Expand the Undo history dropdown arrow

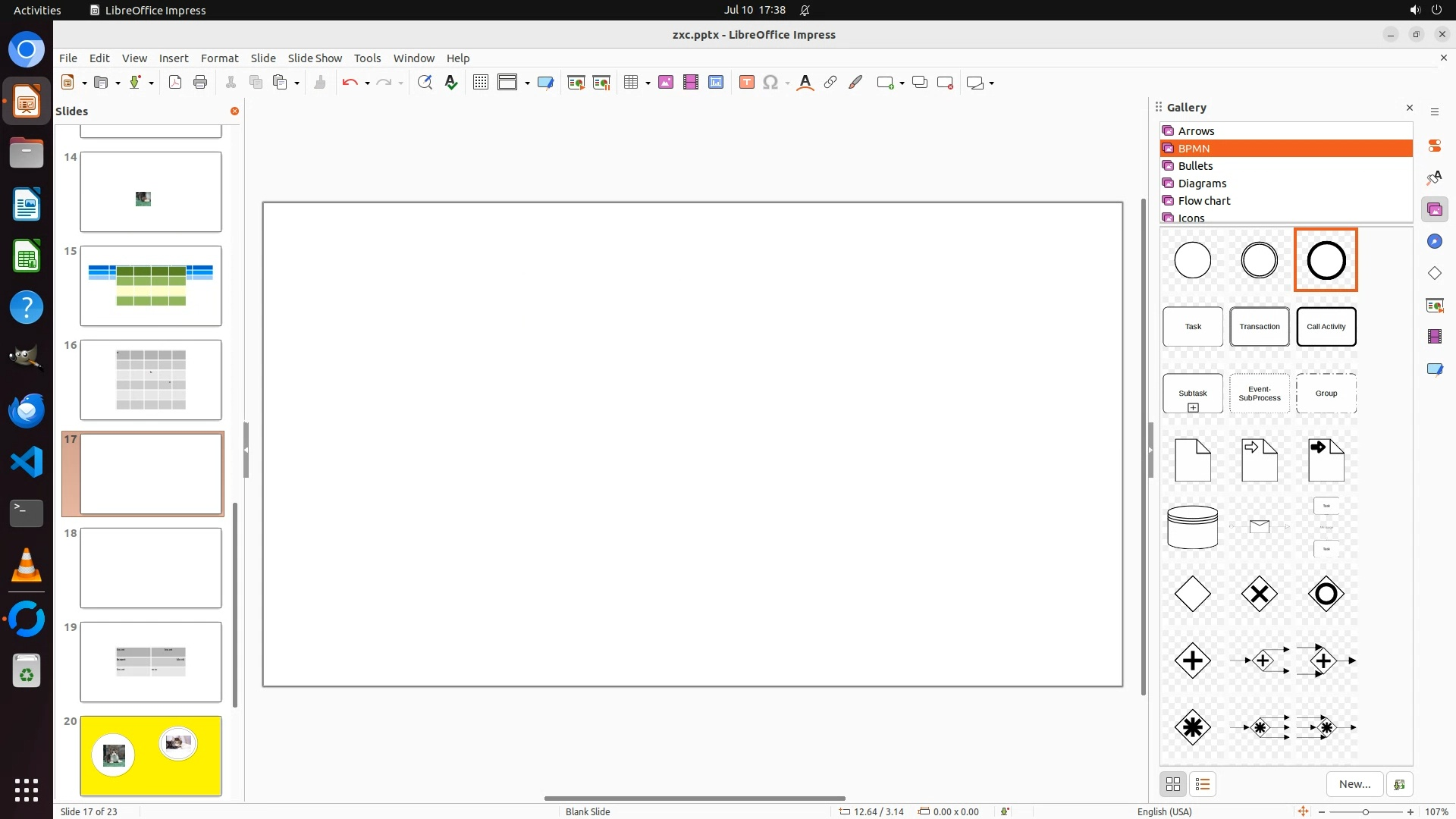coord(367,83)
